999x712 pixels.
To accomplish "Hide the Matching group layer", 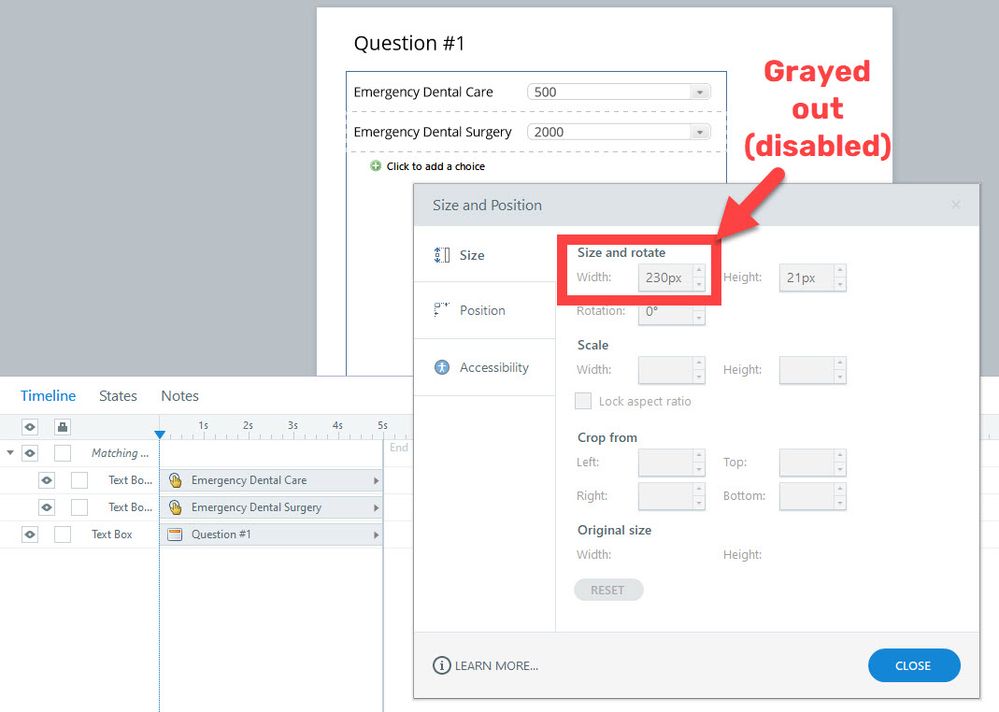I will pos(29,453).
